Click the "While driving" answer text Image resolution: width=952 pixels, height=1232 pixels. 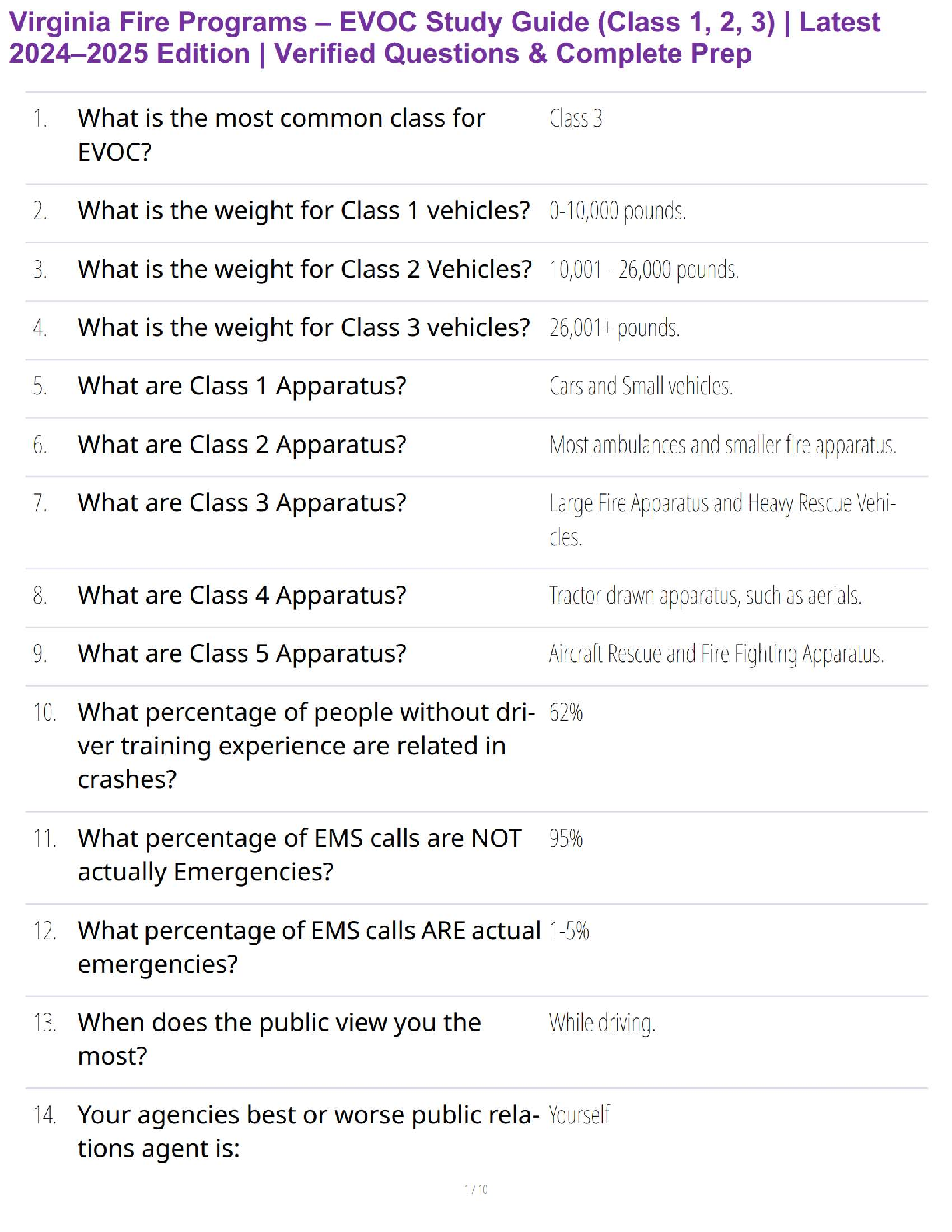coord(601,1023)
